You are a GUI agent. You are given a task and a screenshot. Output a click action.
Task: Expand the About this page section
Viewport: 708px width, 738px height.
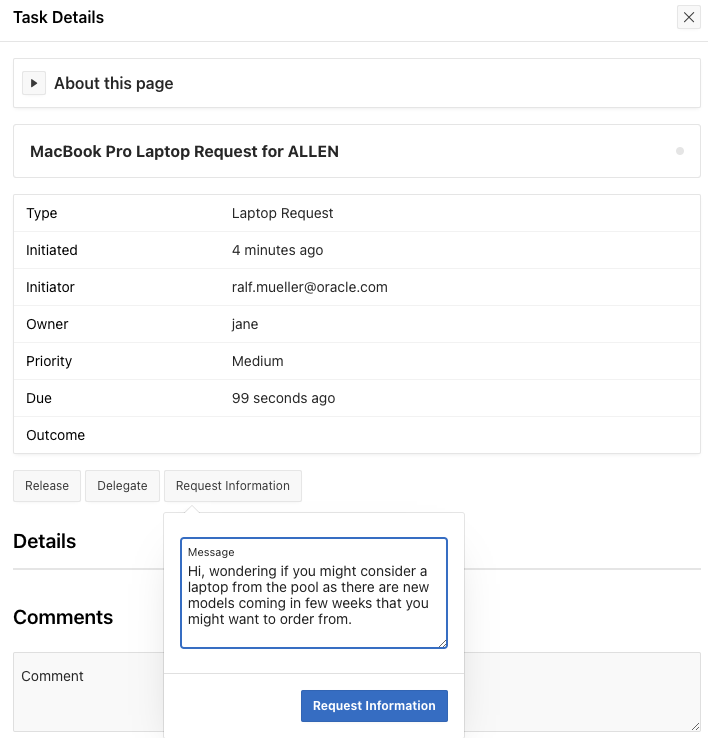click(34, 83)
